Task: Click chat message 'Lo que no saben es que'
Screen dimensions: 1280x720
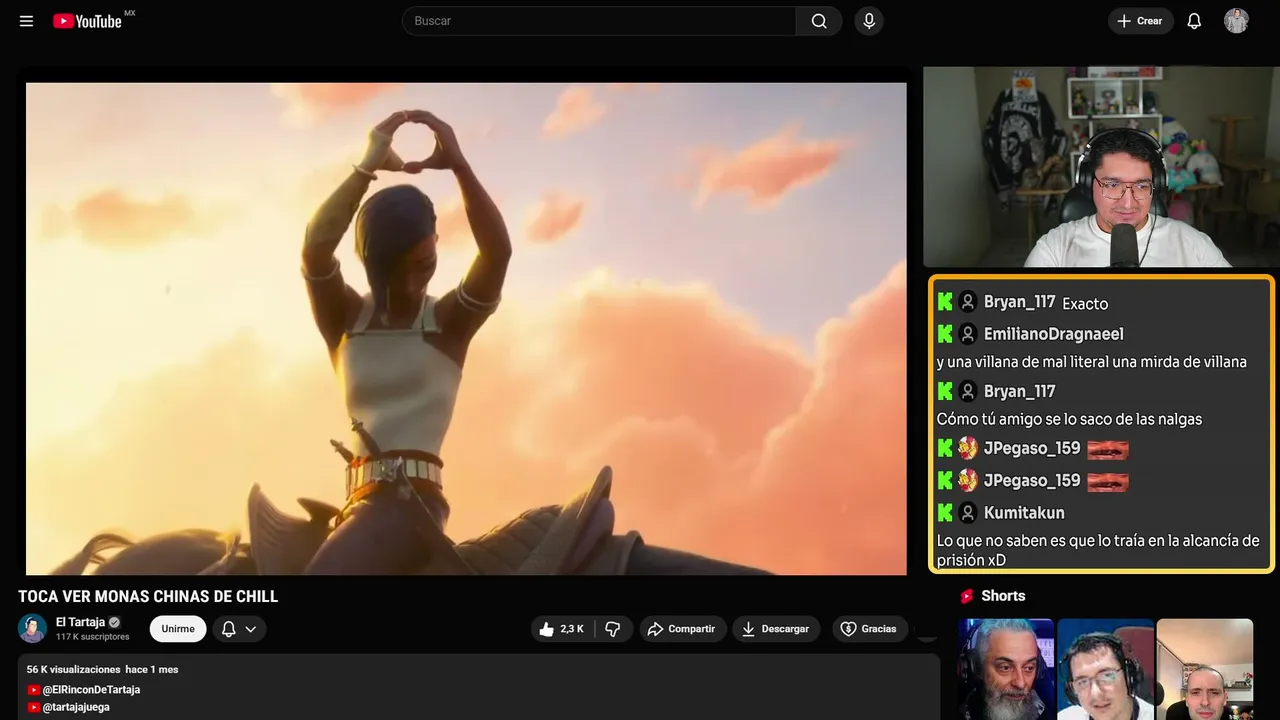Action: (1098, 551)
